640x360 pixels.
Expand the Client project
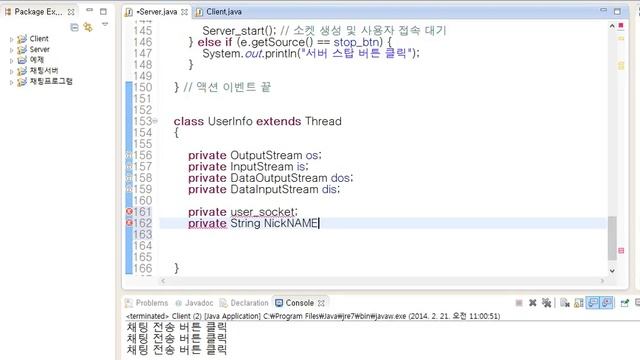[x=11, y=40]
